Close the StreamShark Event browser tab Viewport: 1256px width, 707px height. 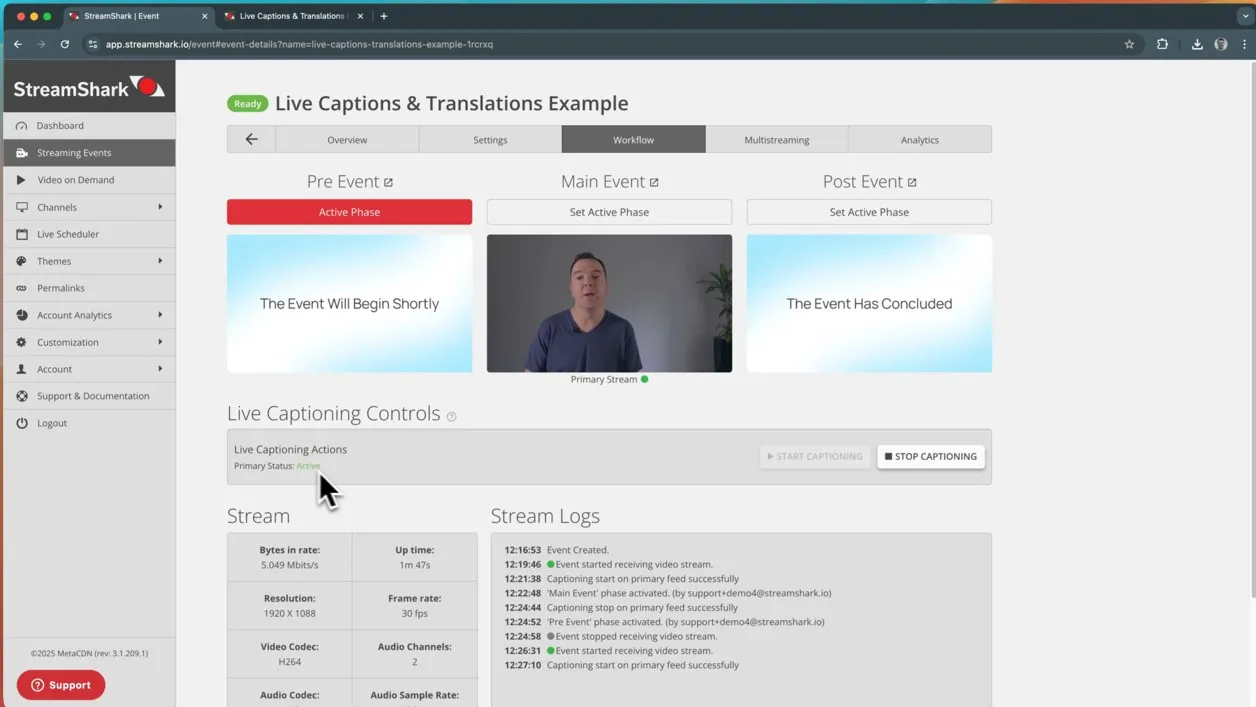click(205, 16)
